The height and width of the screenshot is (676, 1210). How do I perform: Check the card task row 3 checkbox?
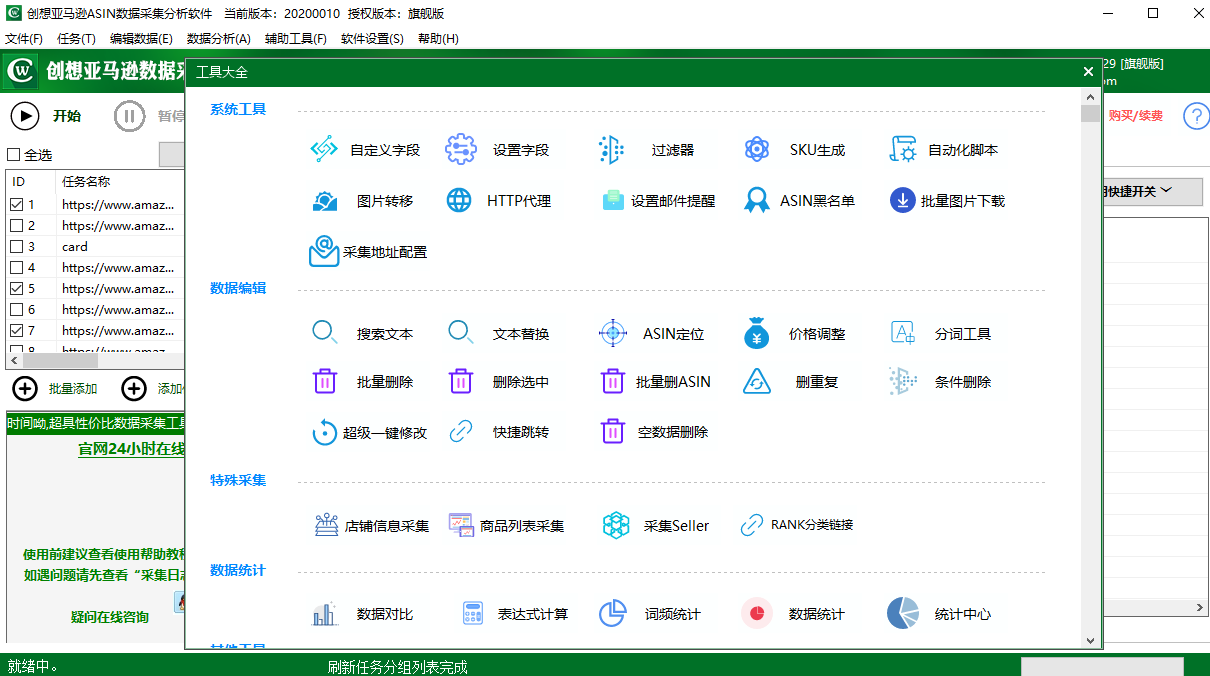pos(16,246)
